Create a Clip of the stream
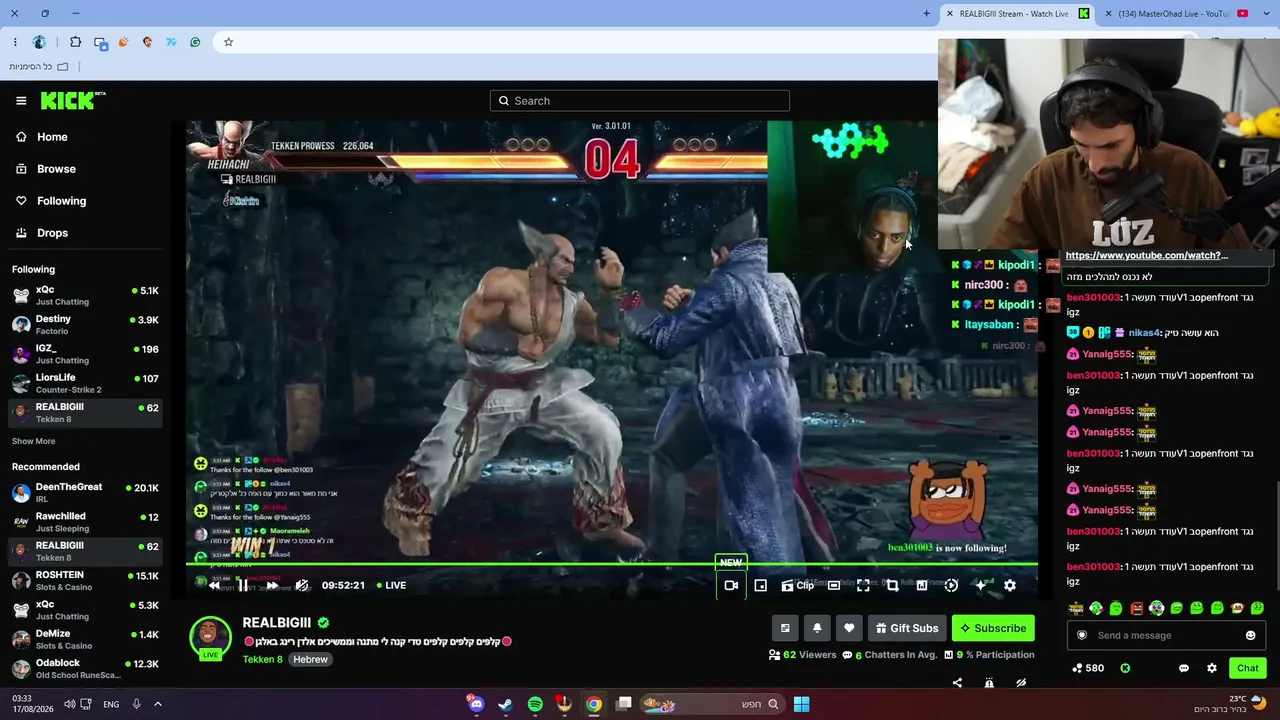Viewport: 1280px width, 720px height. tap(798, 585)
